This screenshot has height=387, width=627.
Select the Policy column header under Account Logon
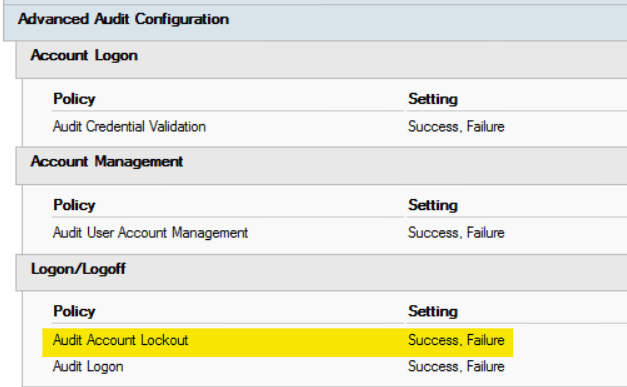[74, 99]
